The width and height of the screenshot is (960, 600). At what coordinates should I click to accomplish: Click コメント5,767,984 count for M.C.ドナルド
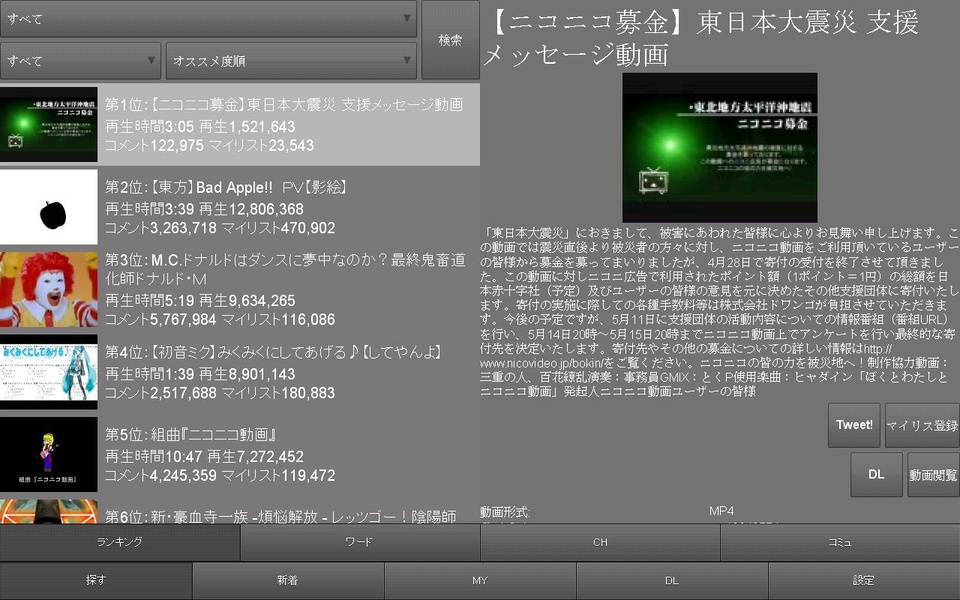point(160,320)
